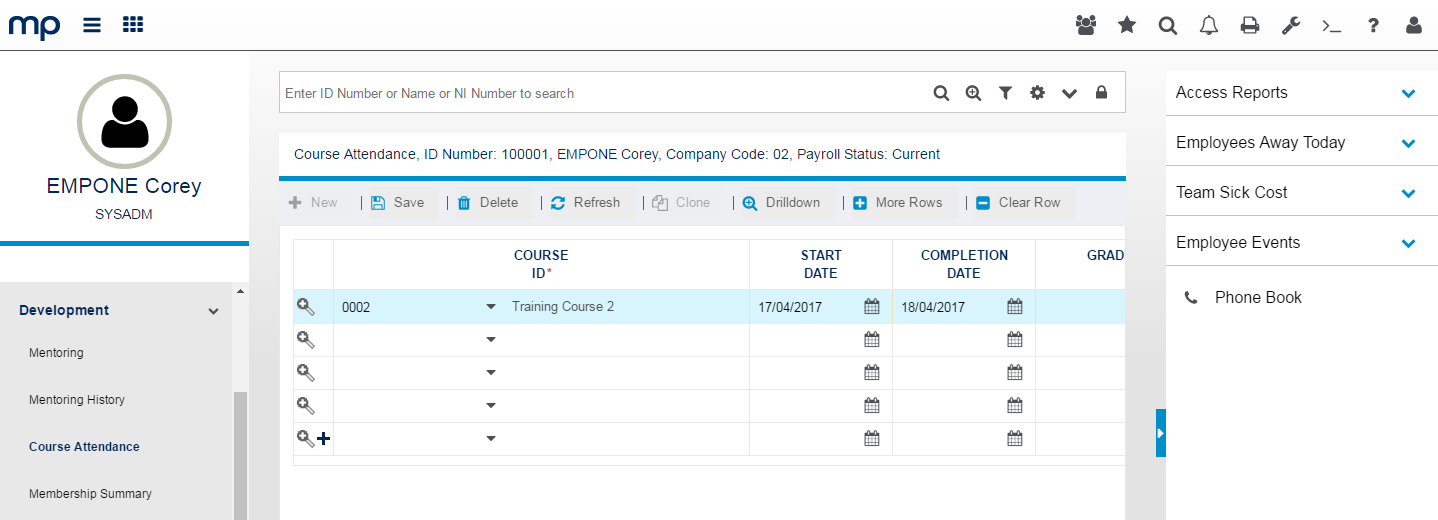Viewport: 1438px width, 520px height.
Task: Open Membership Summary menu item
Action: 90,494
